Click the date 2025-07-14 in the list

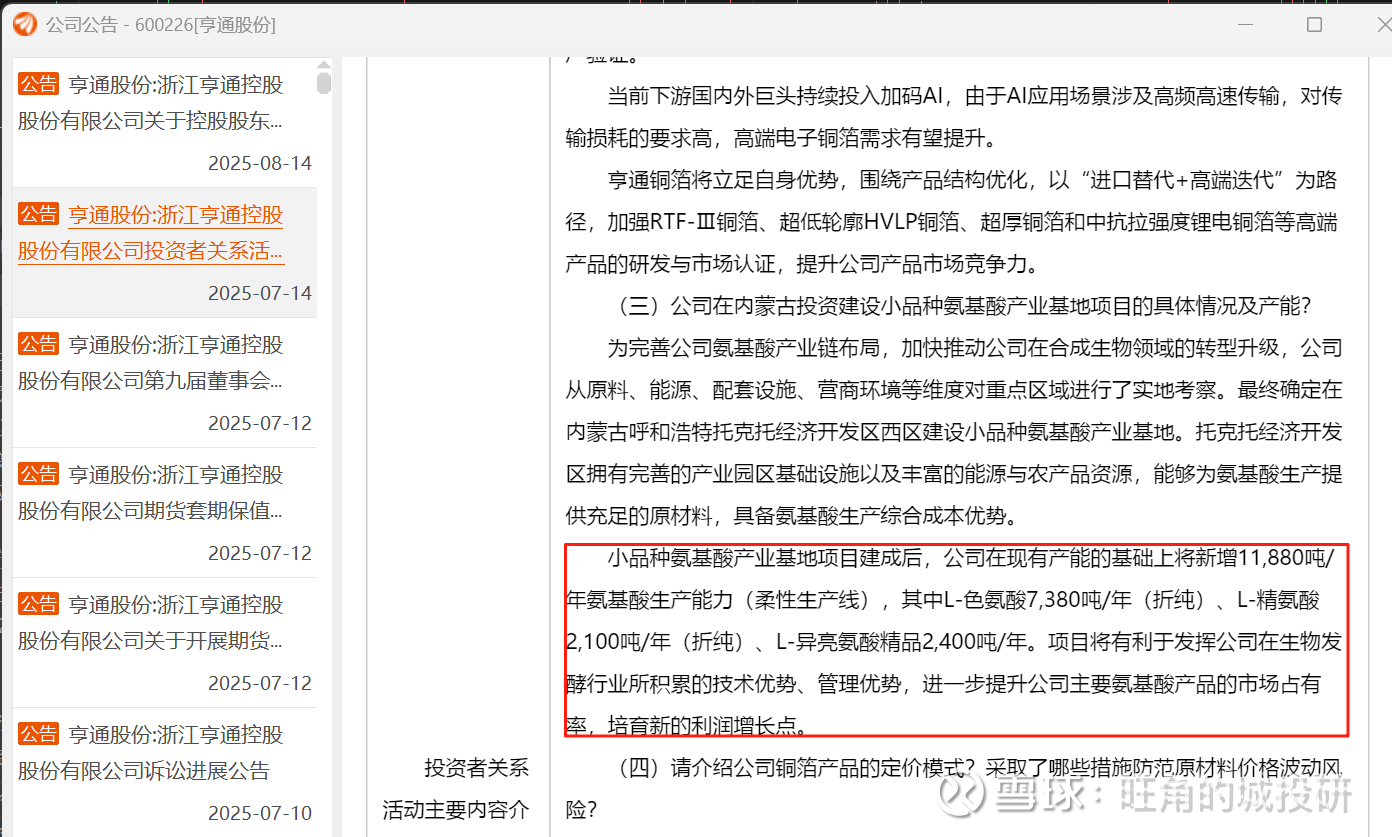(260, 293)
